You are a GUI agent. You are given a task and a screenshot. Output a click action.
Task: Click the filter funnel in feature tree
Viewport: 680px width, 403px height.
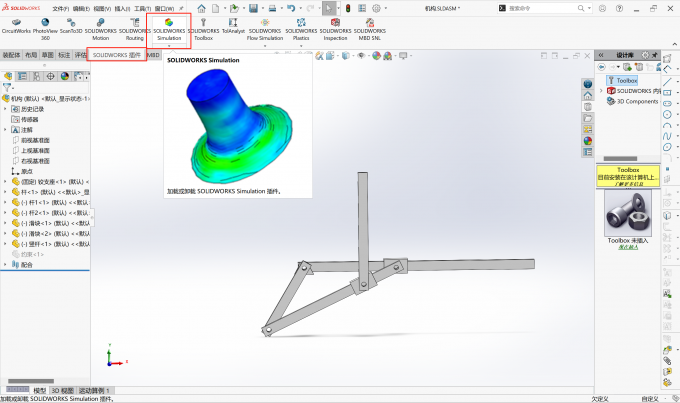7,88
